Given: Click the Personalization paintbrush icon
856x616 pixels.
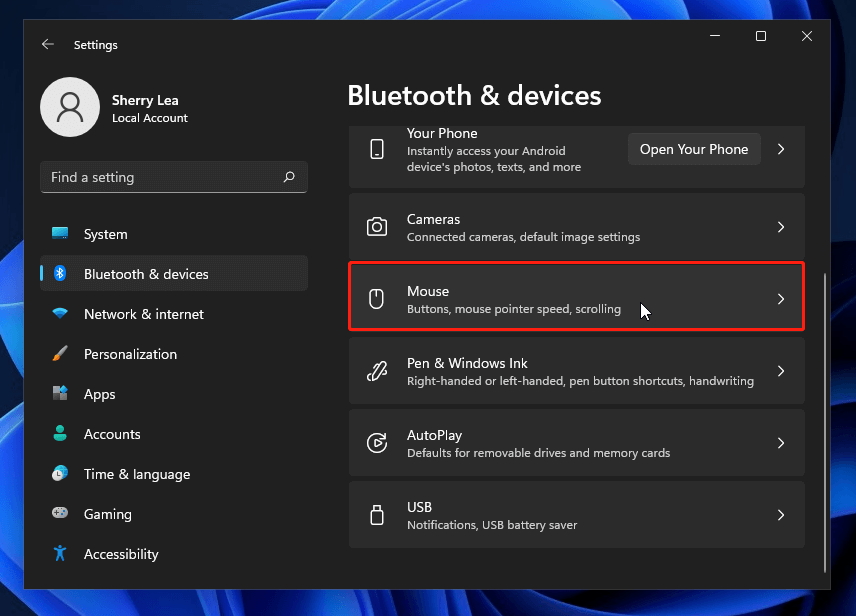Looking at the screenshot, I should click(x=60, y=353).
